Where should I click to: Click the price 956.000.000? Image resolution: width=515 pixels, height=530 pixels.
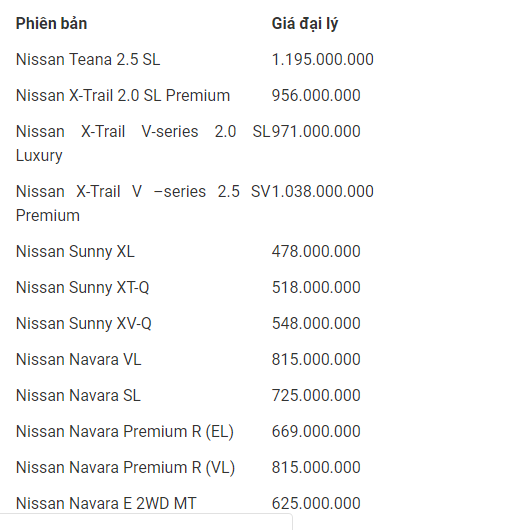316,95
